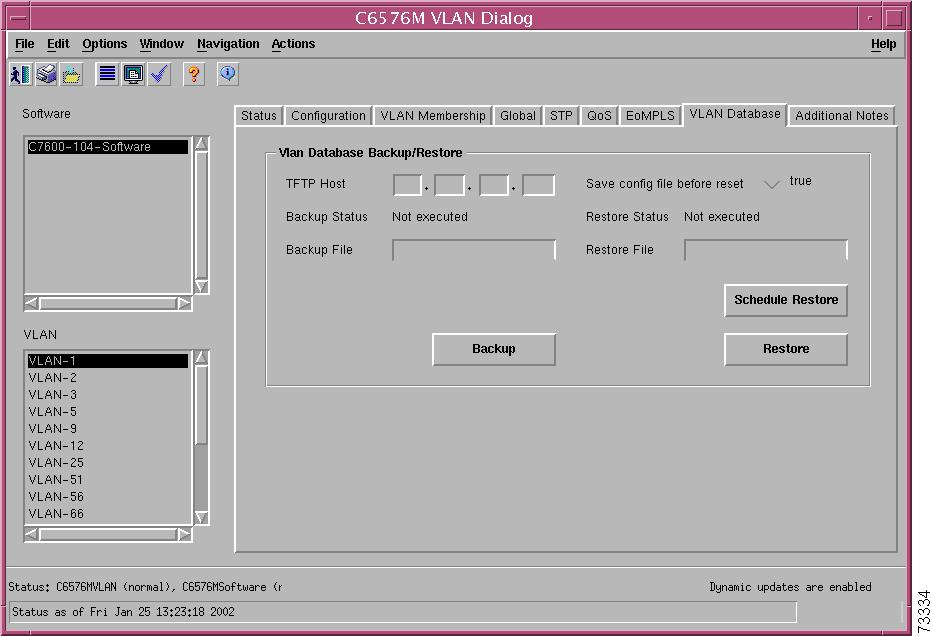932x636 pixels.
Task: Open the Actions menu
Action: click(293, 44)
